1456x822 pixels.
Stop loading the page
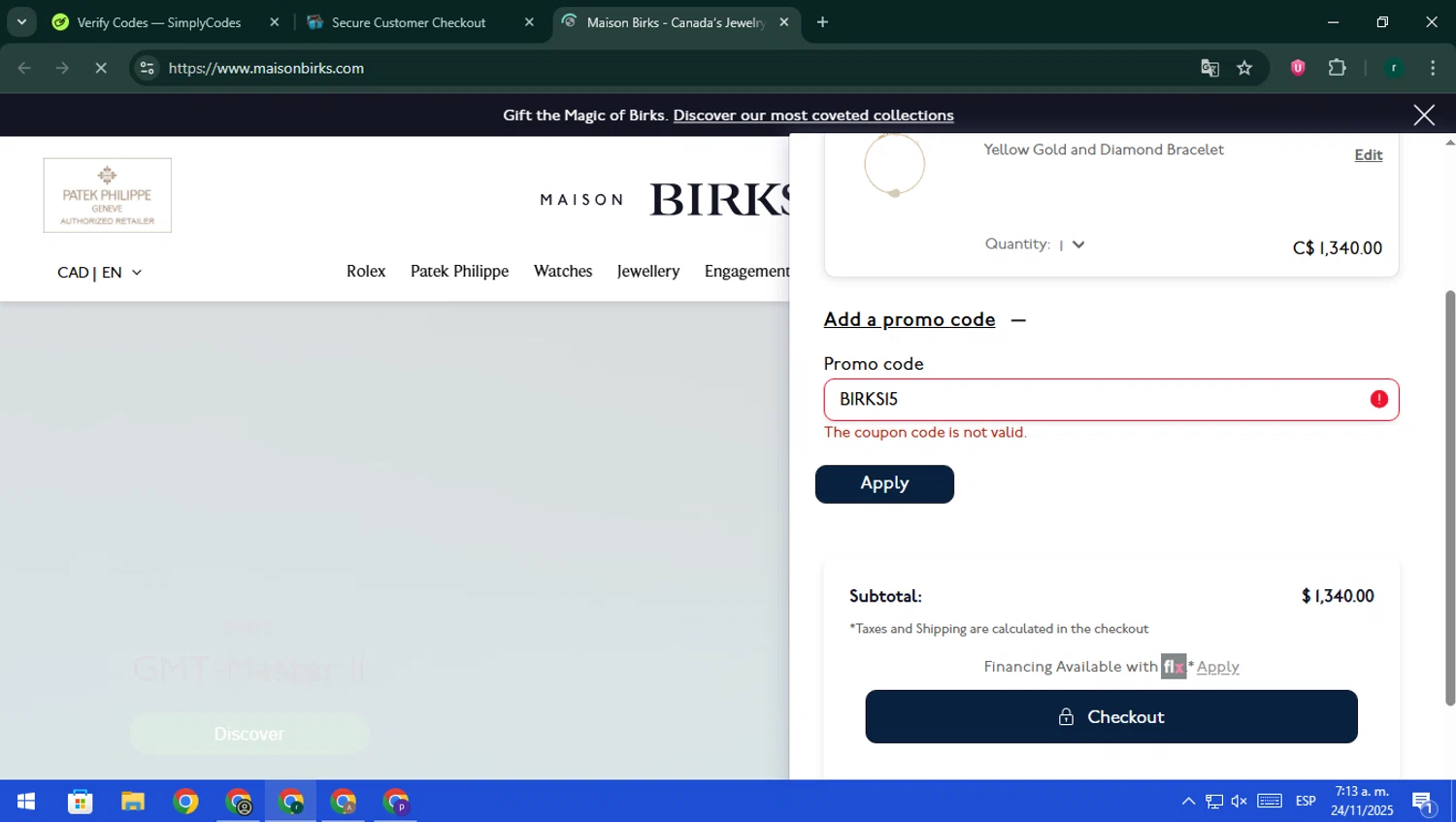[101, 68]
